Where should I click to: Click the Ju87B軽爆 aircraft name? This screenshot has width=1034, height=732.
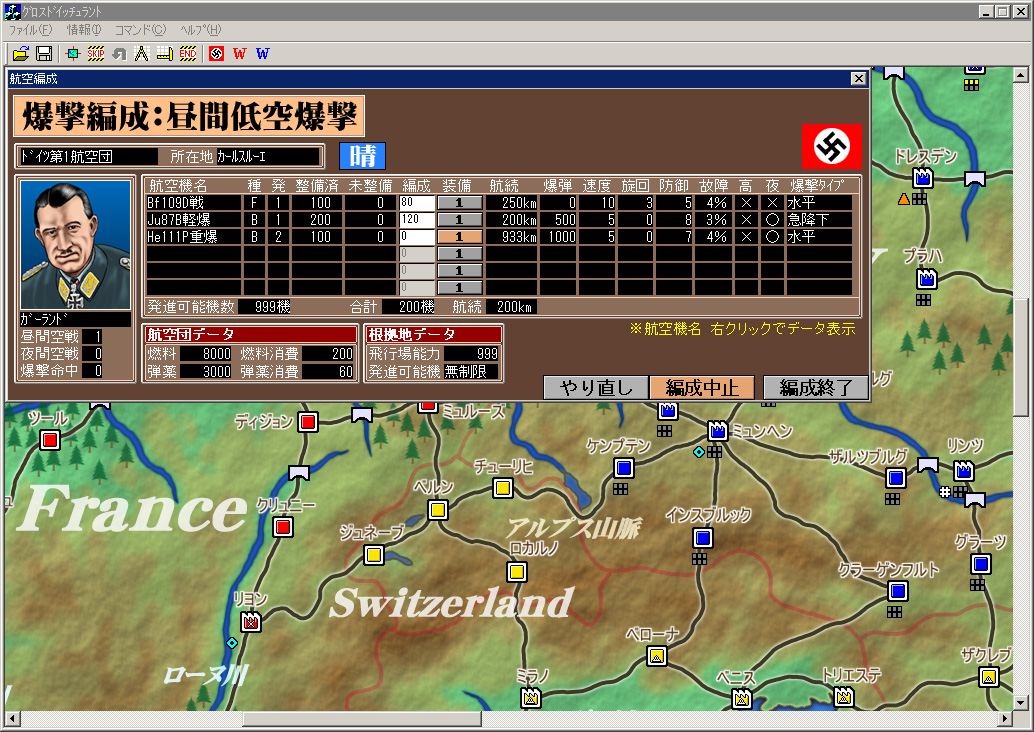pyautogui.click(x=179, y=220)
